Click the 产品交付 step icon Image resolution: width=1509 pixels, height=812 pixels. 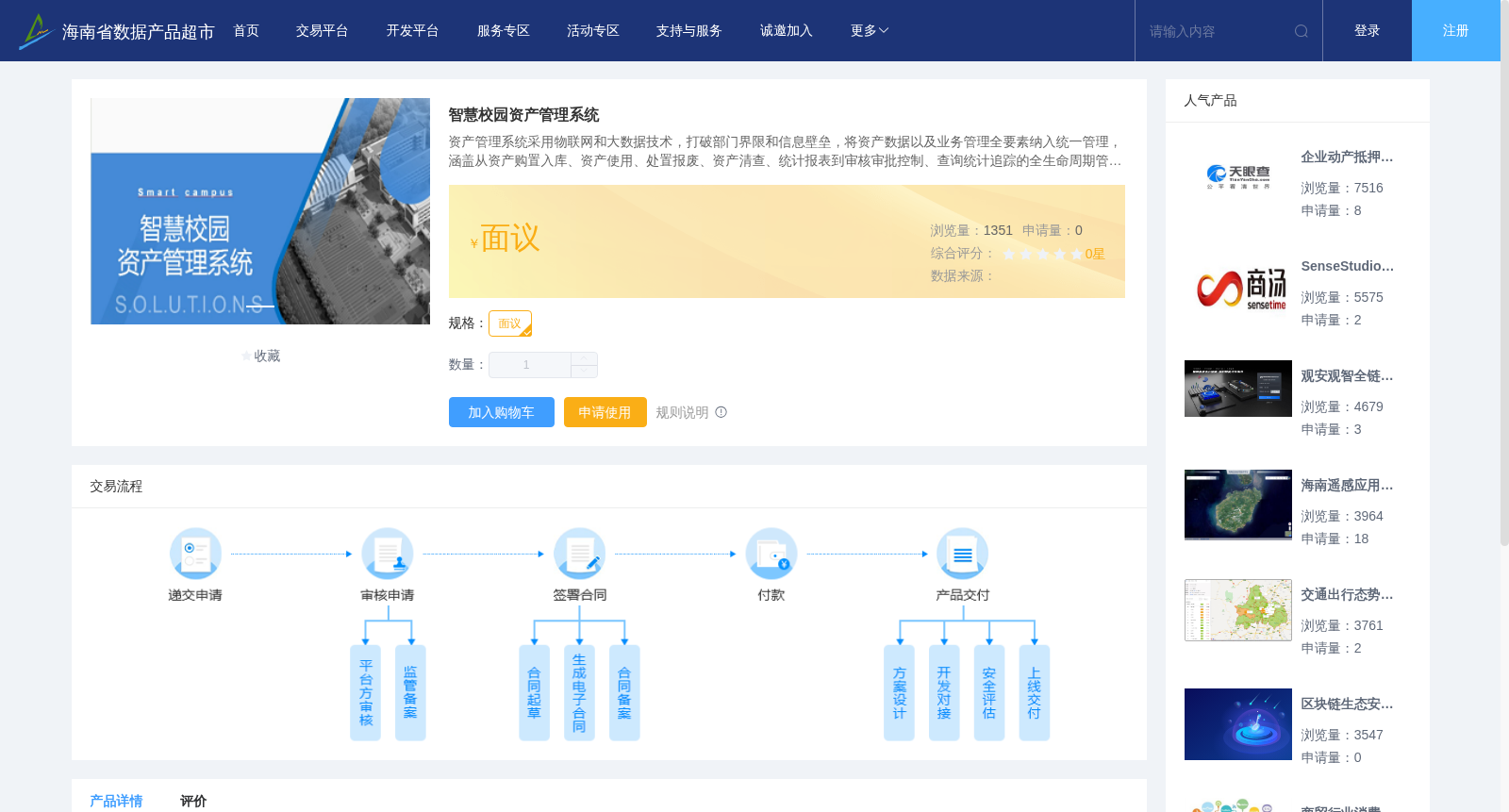(963, 554)
